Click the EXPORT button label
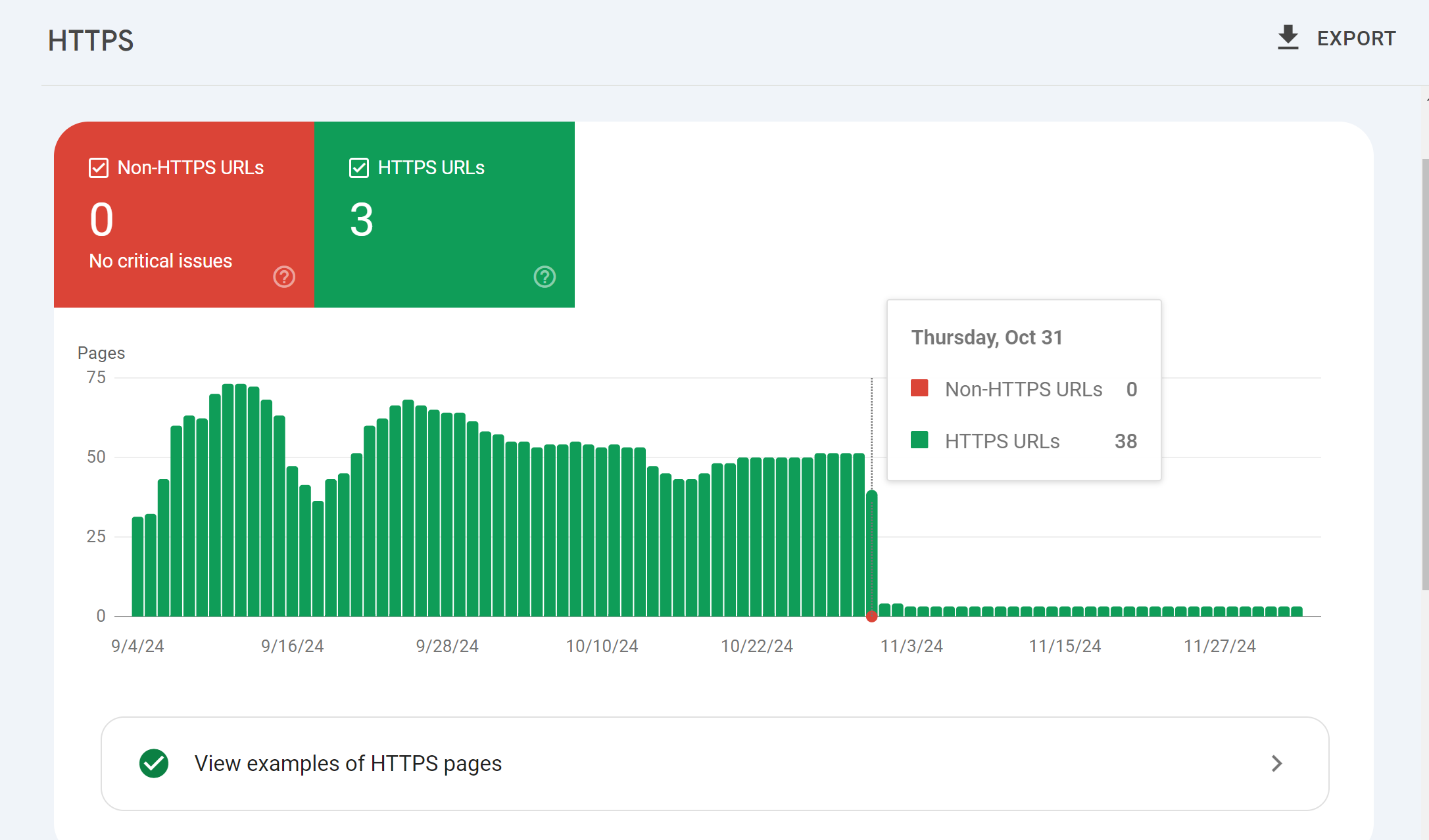 (x=1356, y=38)
